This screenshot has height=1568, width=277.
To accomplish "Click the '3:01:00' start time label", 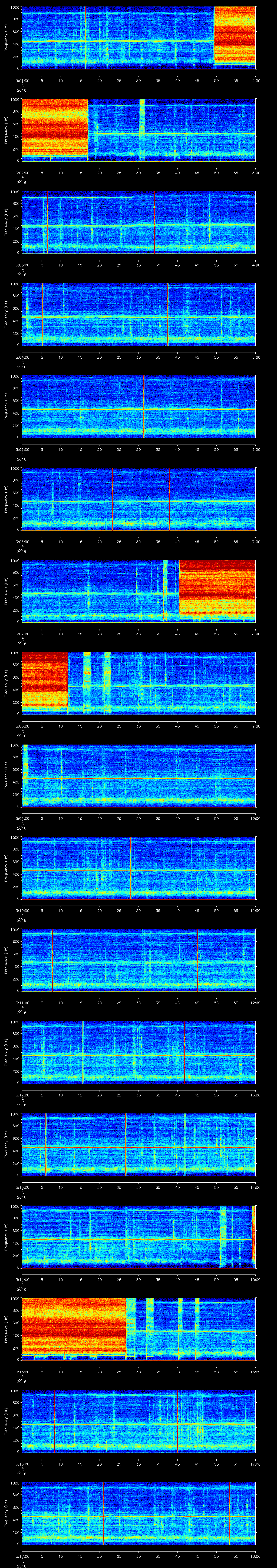I will [22, 80].
